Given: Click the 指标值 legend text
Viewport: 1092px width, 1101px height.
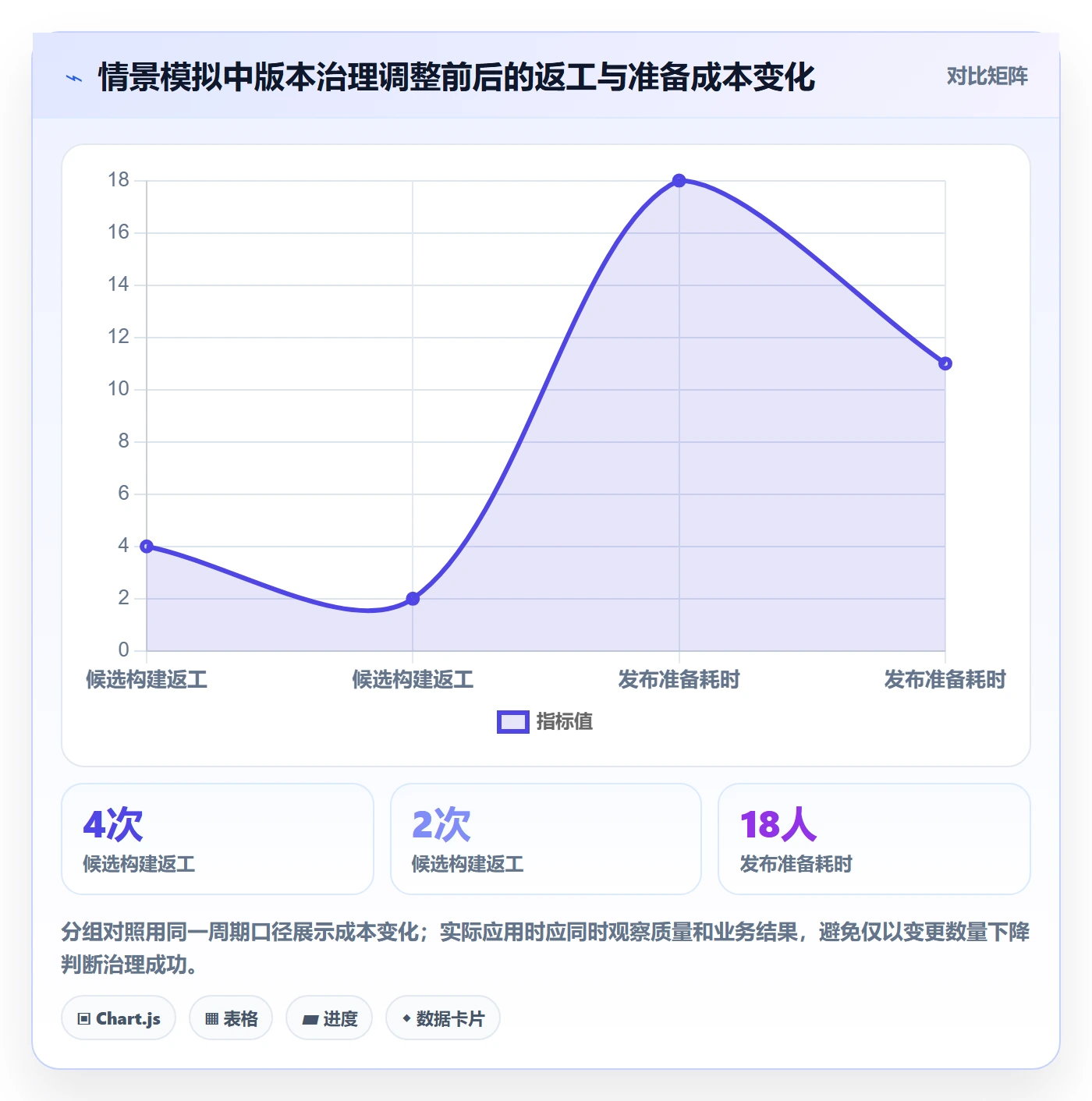Looking at the screenshot, I should click(x=565, y=722).
